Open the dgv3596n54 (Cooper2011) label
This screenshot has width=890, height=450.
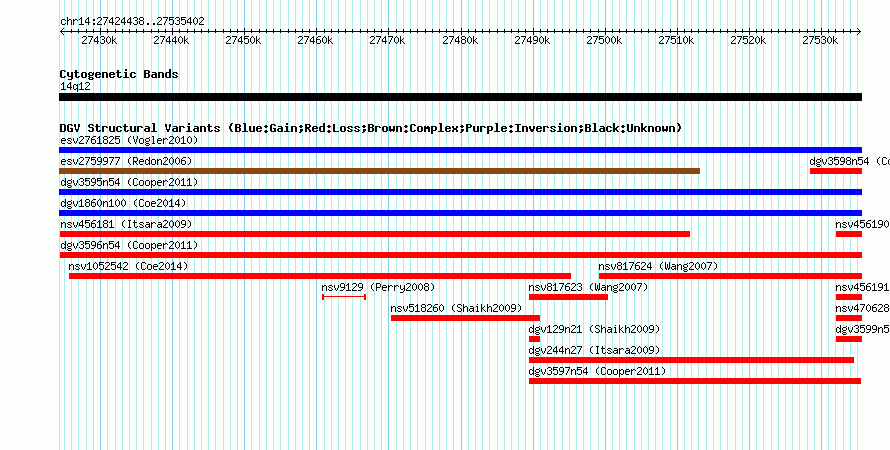(x=129, y=245)
